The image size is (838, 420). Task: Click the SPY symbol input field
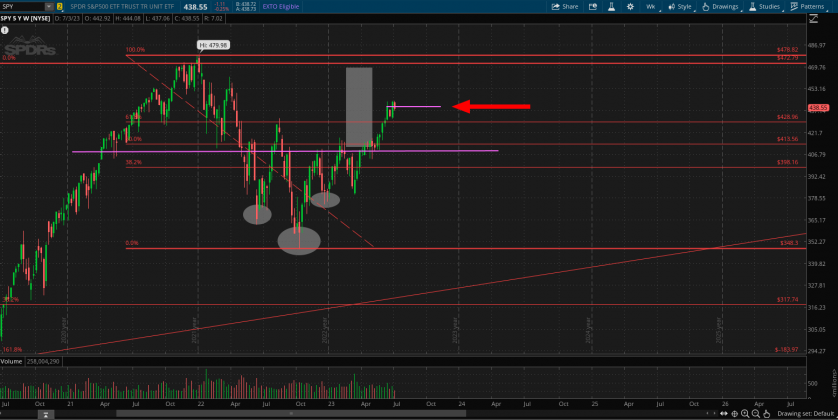point(22,6)
